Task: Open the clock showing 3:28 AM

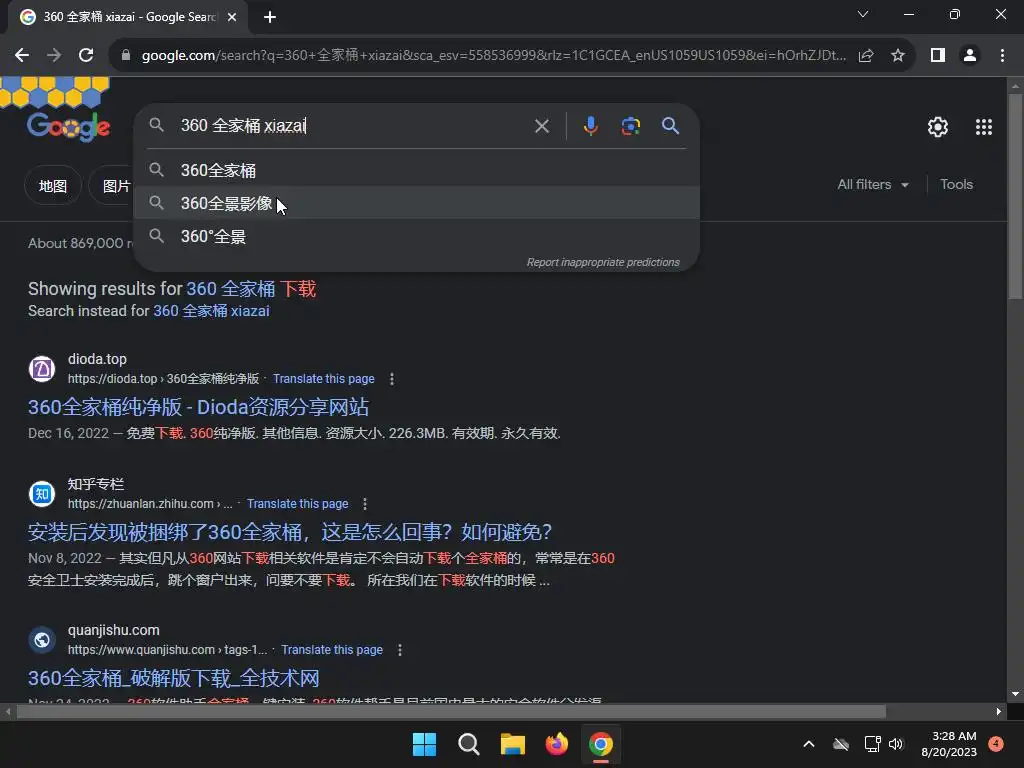Action: [949, 744]
